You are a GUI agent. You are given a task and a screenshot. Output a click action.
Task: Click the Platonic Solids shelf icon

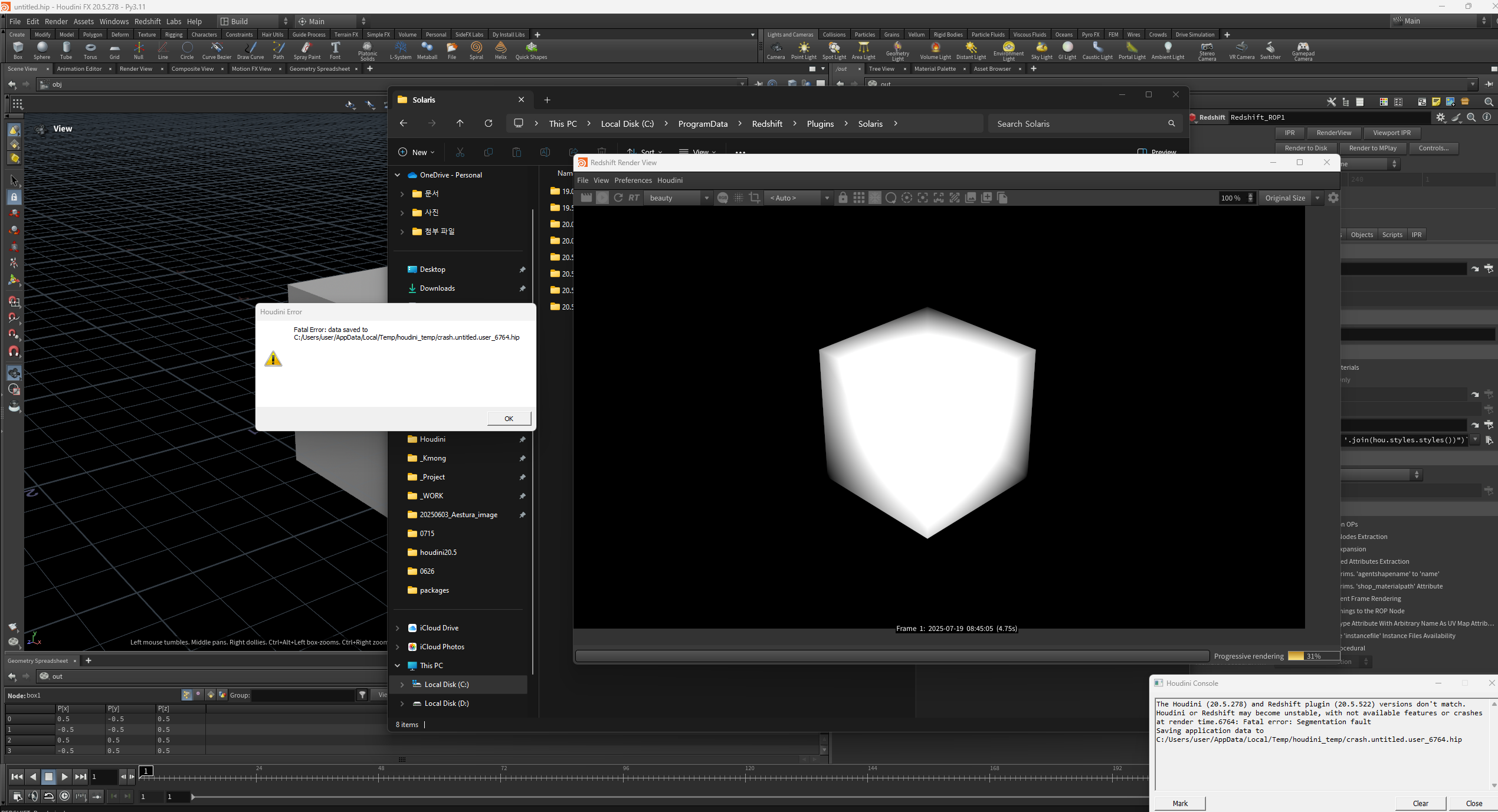[x=367, y=51]
